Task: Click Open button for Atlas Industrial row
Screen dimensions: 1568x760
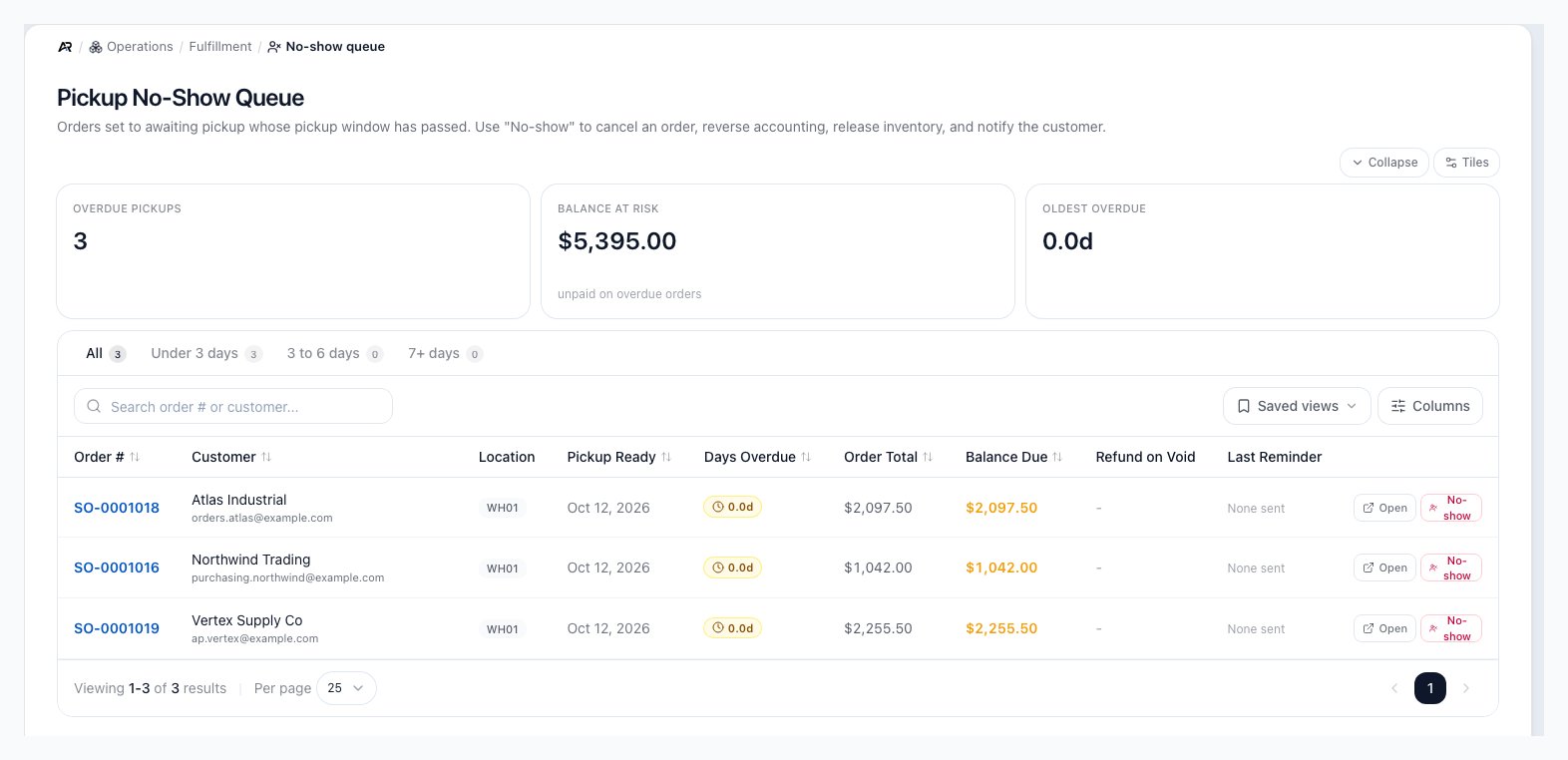Action: [1384, 508]
